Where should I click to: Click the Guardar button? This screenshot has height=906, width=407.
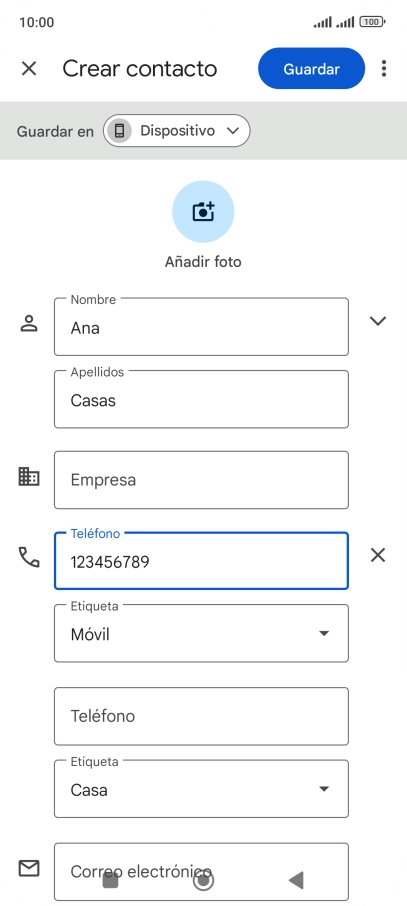point(312,69)
